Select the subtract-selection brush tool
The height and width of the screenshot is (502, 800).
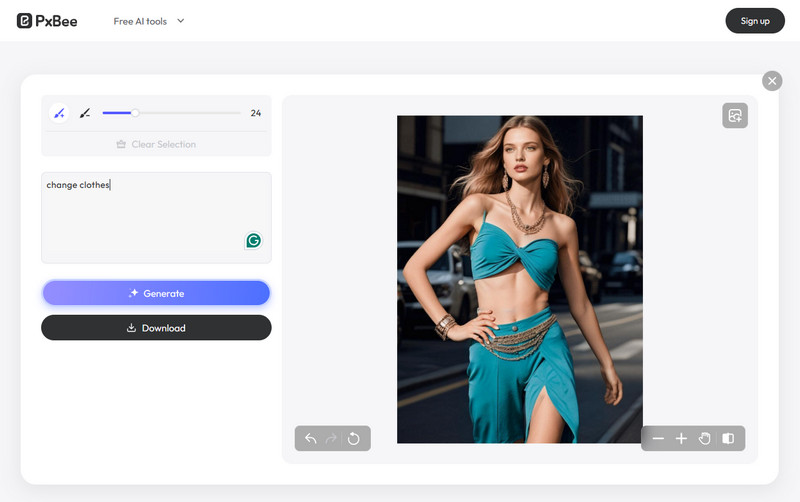click(x=85, y=113)
